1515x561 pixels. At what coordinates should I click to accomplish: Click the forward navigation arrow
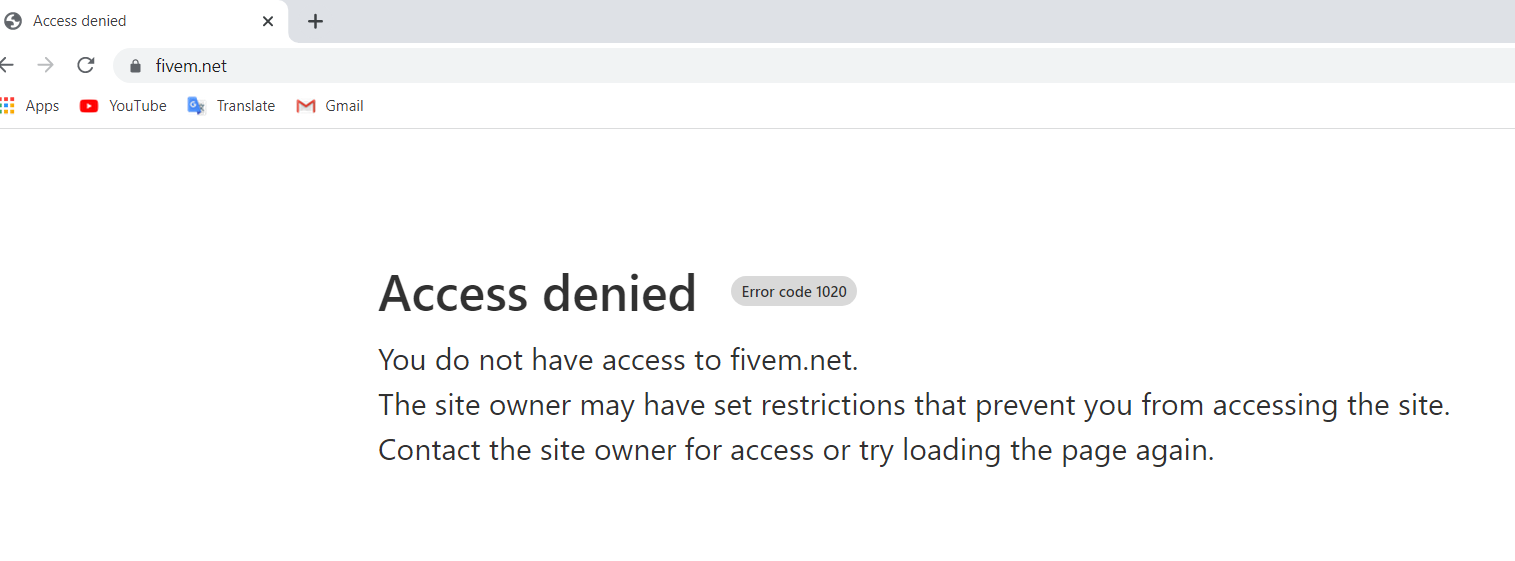click(45, 66)
